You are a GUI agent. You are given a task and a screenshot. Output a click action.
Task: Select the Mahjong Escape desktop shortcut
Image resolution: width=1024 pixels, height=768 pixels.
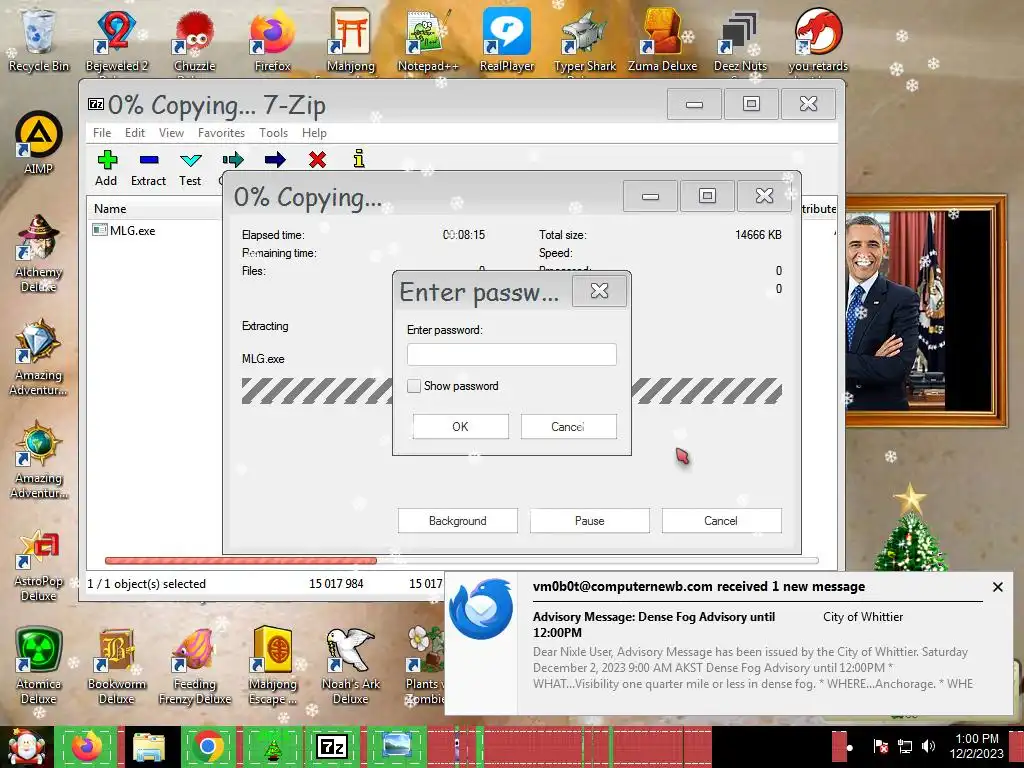(x=273, y=666)
